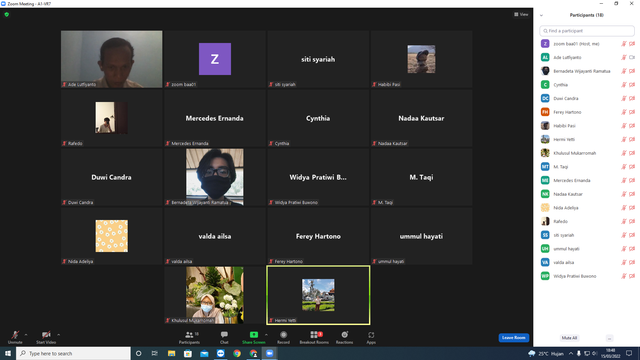Toggle Cynthia's muted mic icon in list
Image resolution: width=640 pixels, height=360 pixels.
coord(624,84)
